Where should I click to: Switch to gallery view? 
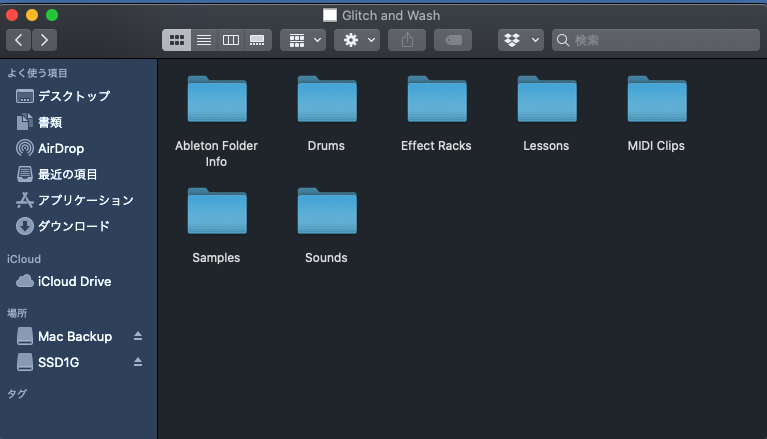pos(257,40)
